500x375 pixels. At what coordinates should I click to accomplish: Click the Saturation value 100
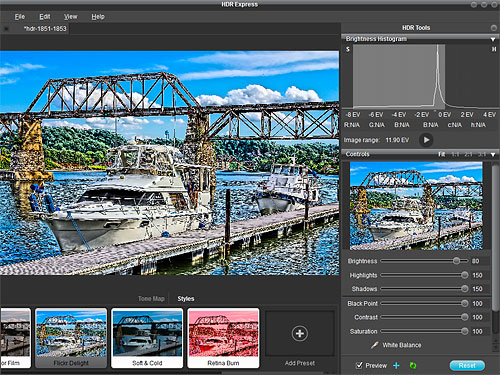point(477,332)
